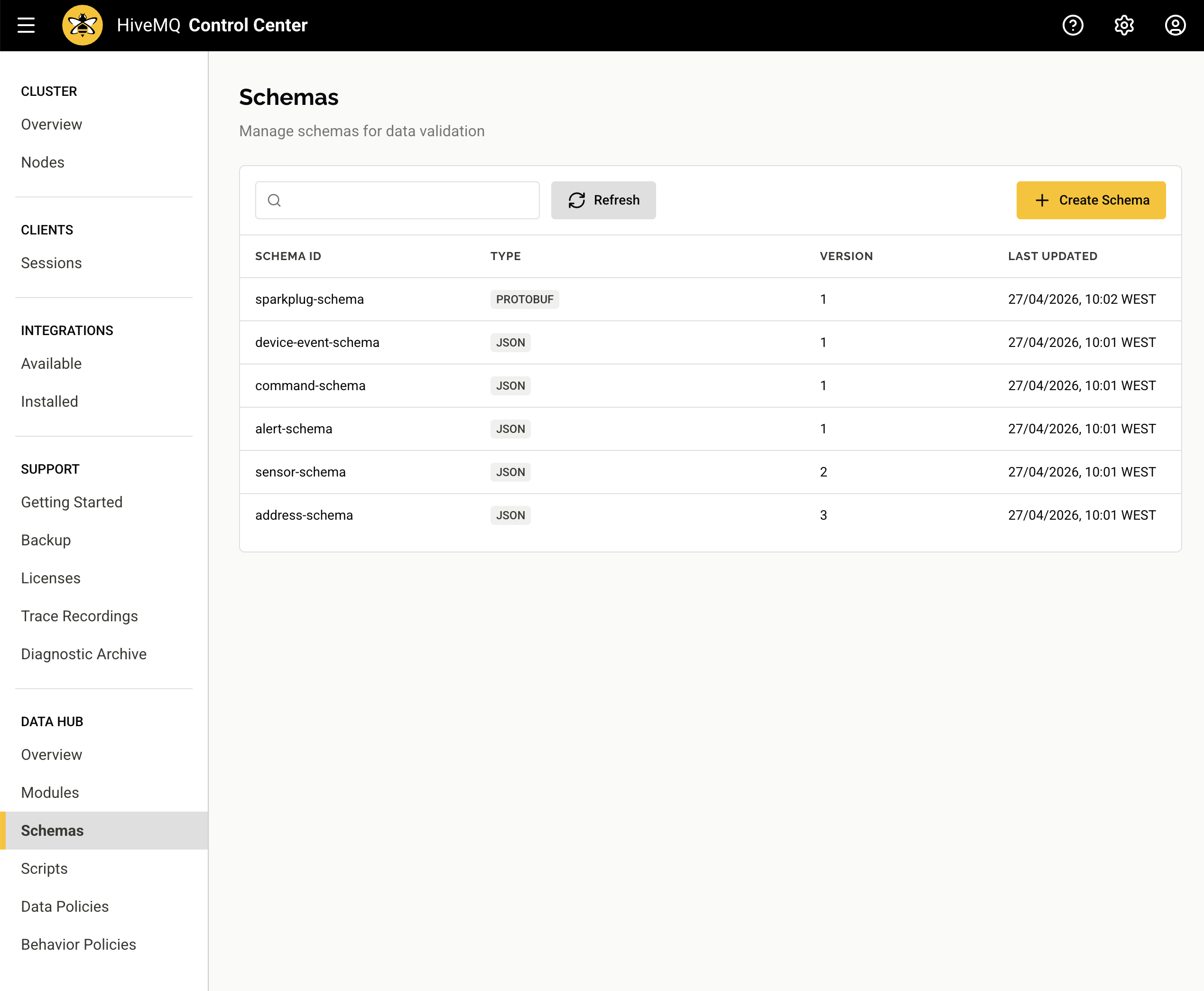Viewport: 1204px width, 991px height.
Task: Click the PROTOBUF type badge
Action: [524, 299]
